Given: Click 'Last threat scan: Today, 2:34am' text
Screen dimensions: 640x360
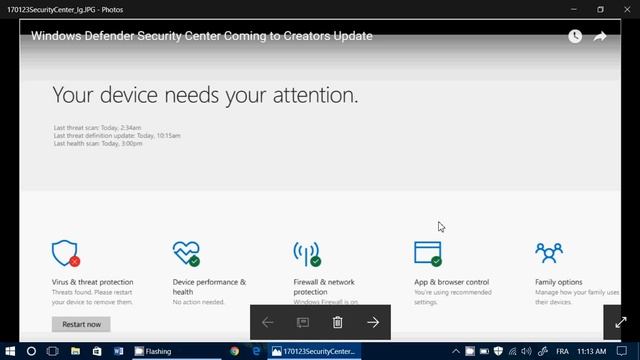Looking at the screenshot, I should (97, 128).
